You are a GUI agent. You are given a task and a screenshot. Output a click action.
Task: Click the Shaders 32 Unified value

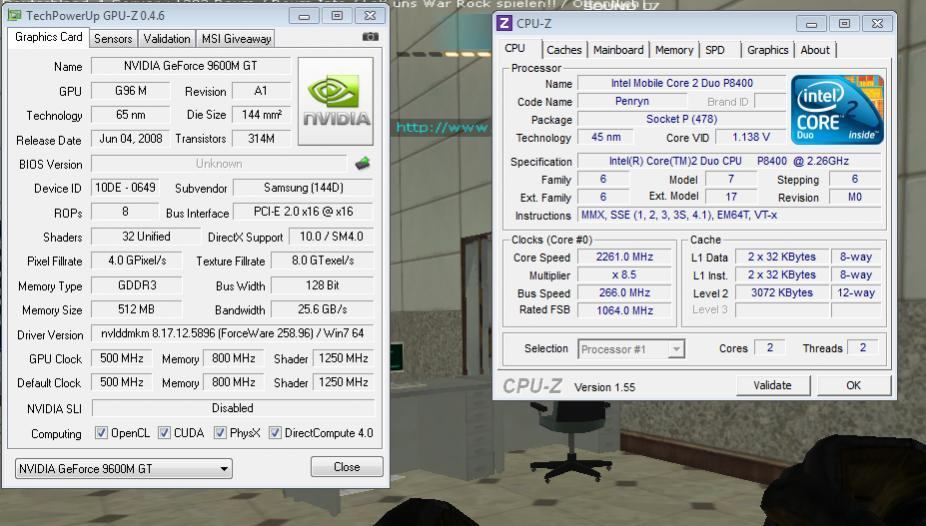[x=146, y=237]
